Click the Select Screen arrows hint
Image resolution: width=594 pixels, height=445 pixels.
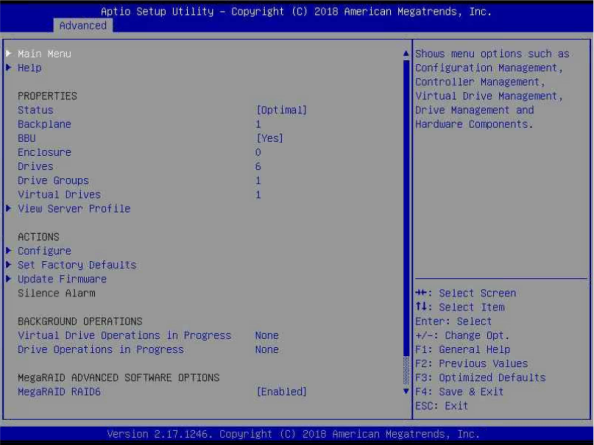click(466, 293)
